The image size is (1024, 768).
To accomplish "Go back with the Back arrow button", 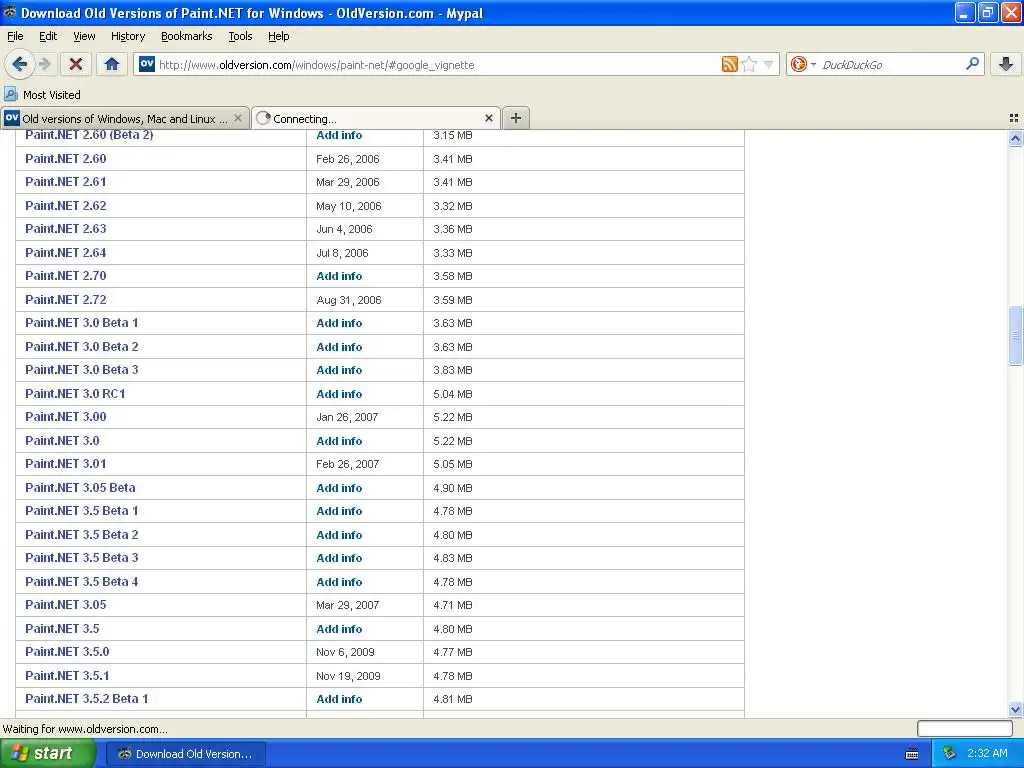I will [x=20, y=64].
